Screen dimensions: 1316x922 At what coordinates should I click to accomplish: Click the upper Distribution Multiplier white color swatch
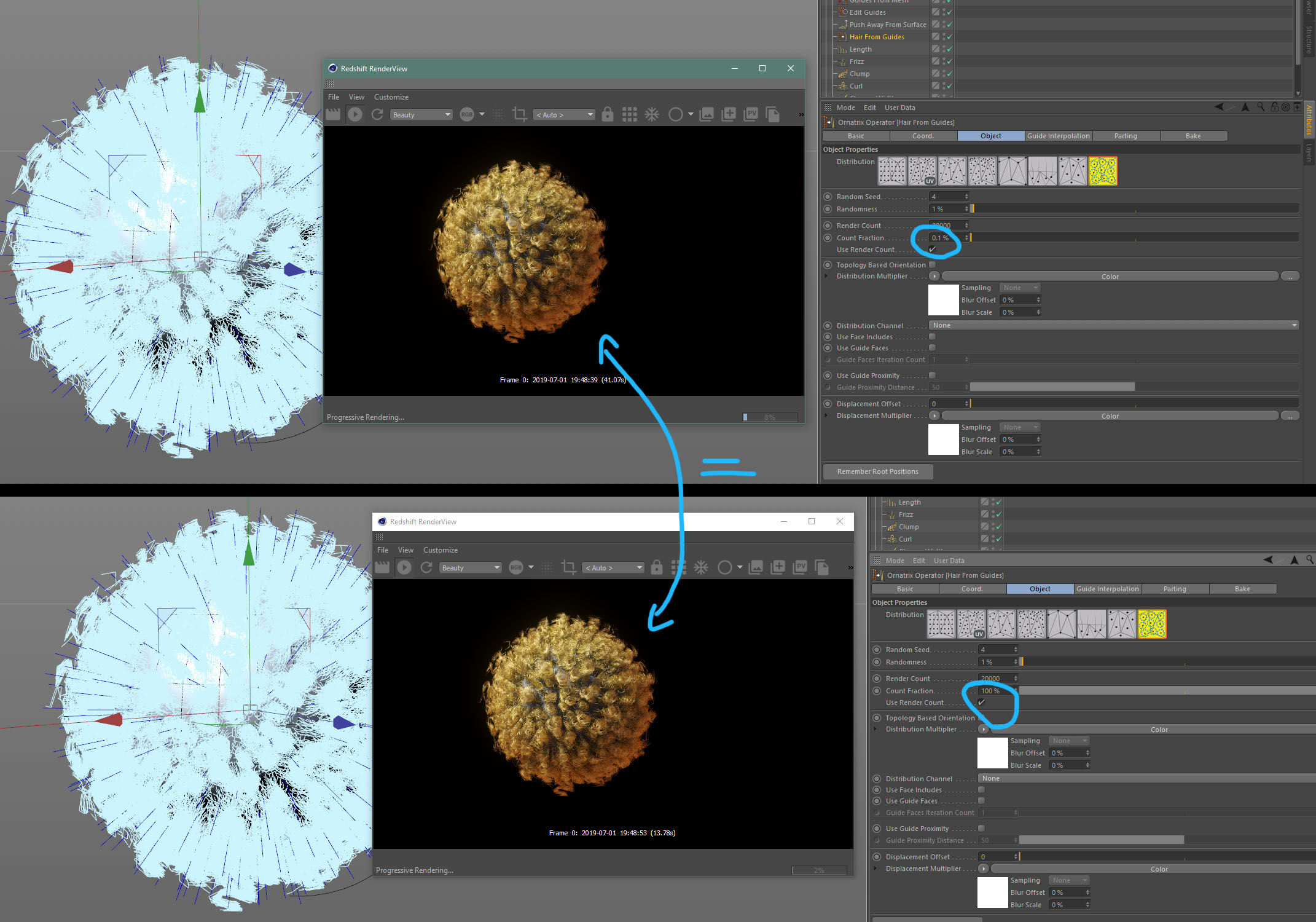click(943, 300)
